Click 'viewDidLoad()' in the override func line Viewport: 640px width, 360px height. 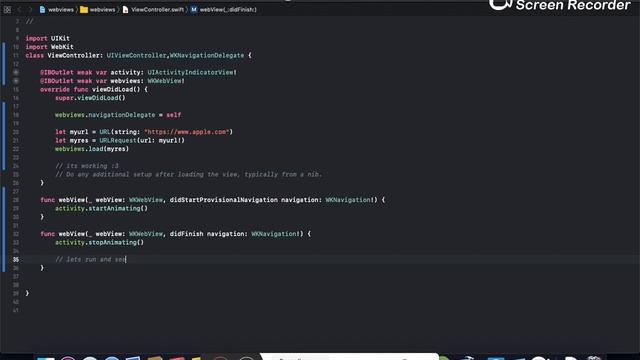pos(116,89)
